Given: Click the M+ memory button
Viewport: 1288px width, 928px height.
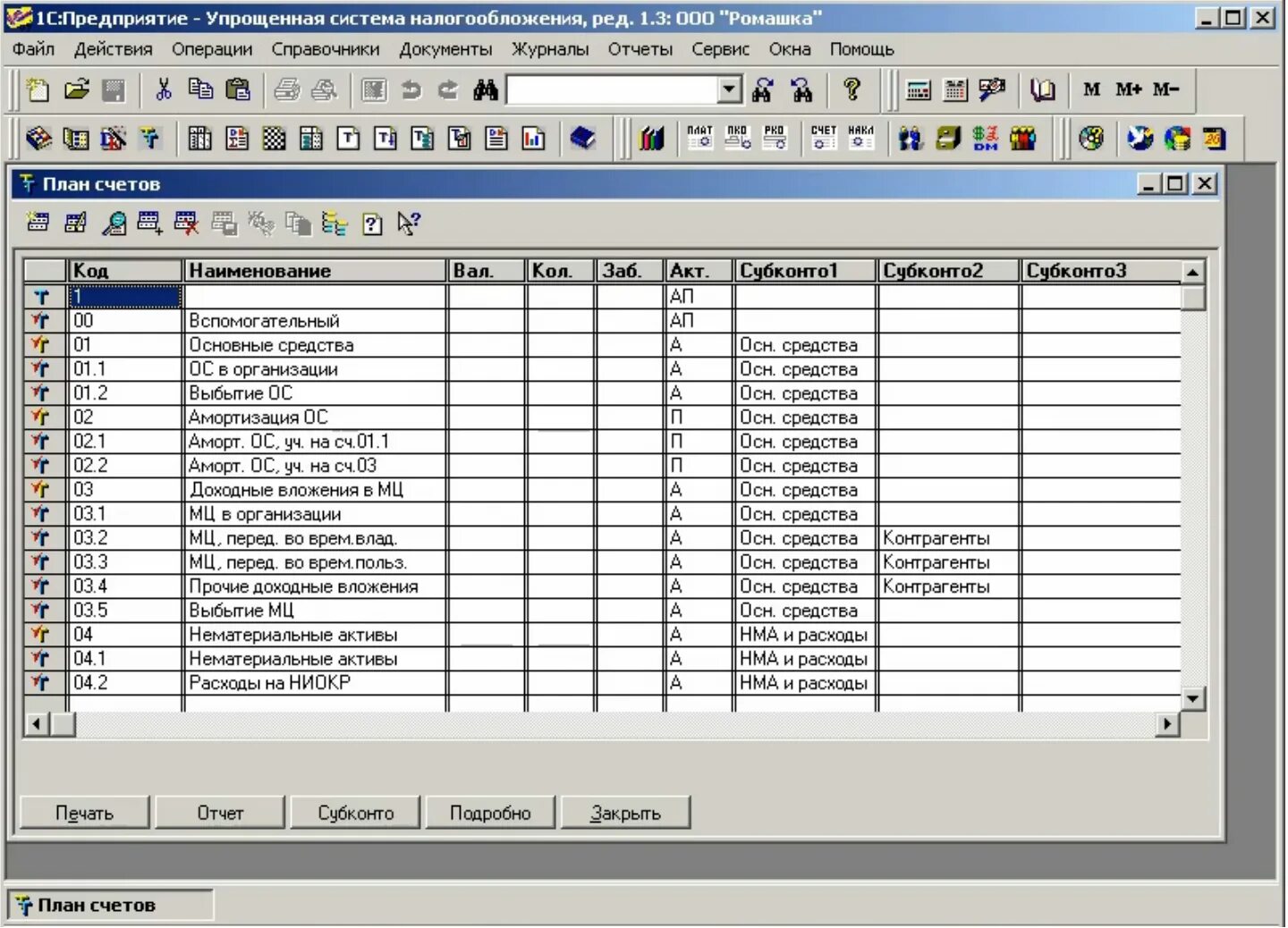Looking at the screenshot, I should [x=1128, y=89].
